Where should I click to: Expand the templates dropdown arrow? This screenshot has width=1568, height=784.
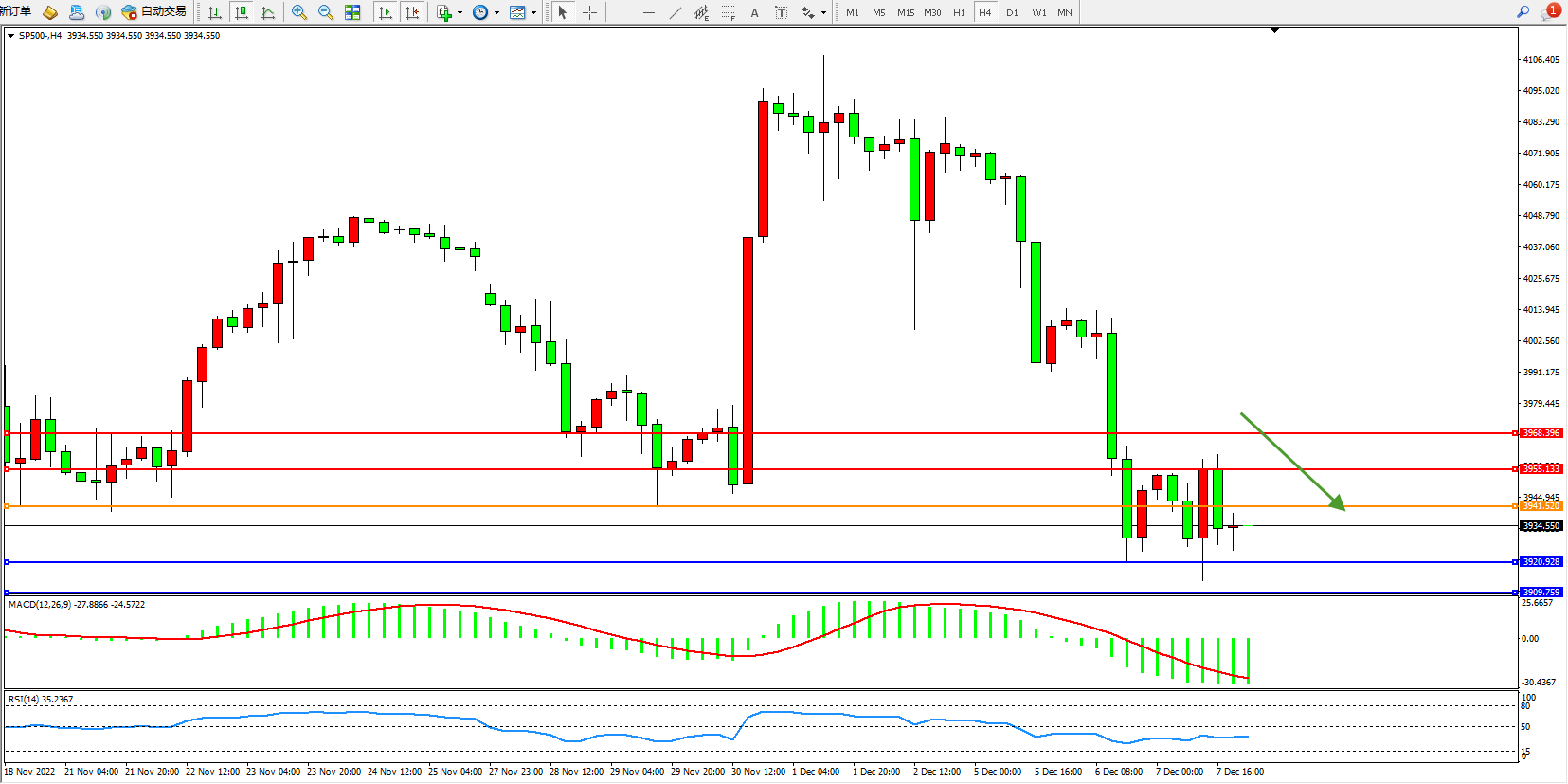[534, 13]
